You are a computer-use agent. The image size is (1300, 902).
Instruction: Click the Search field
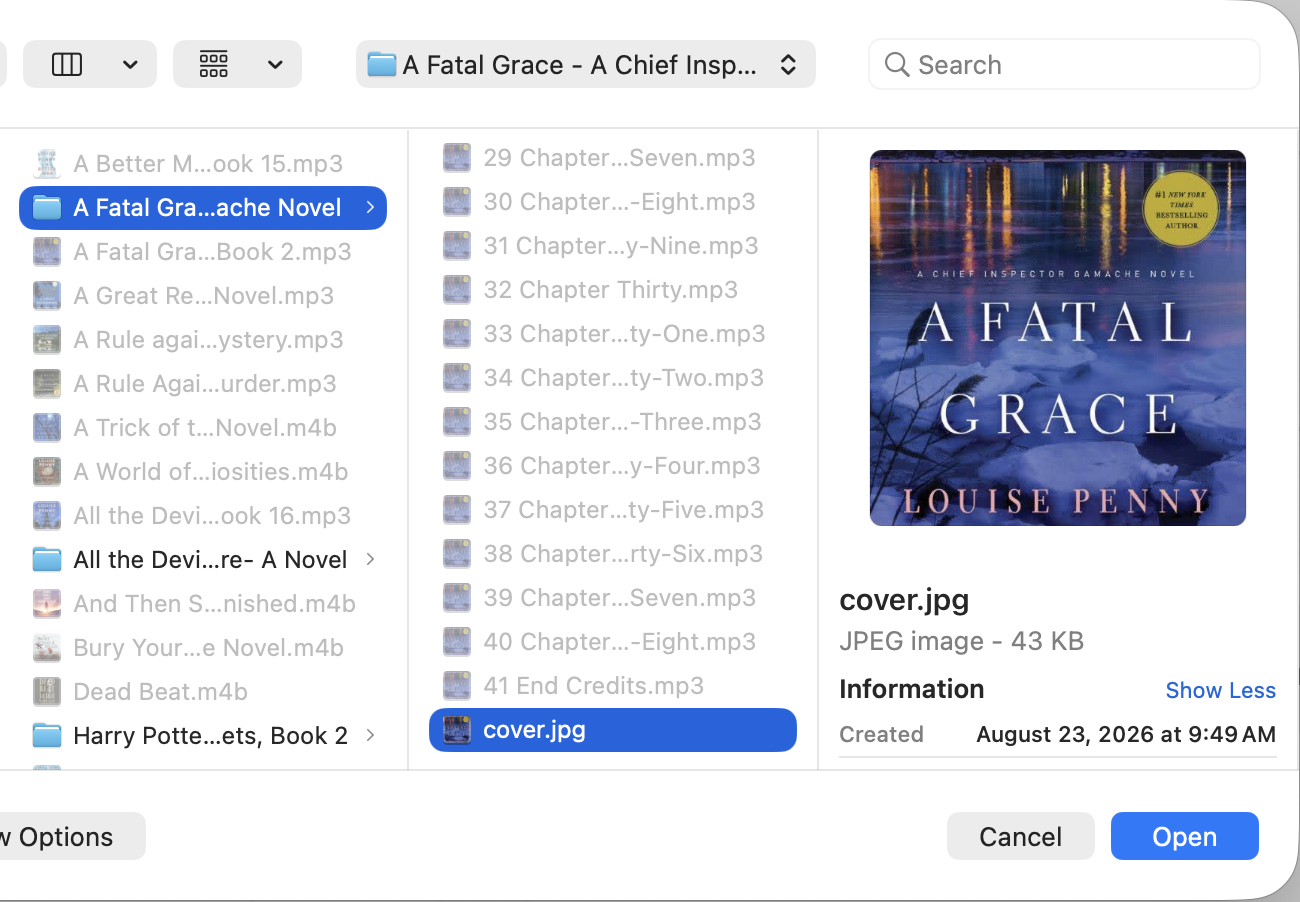[x=1064, y=65]
